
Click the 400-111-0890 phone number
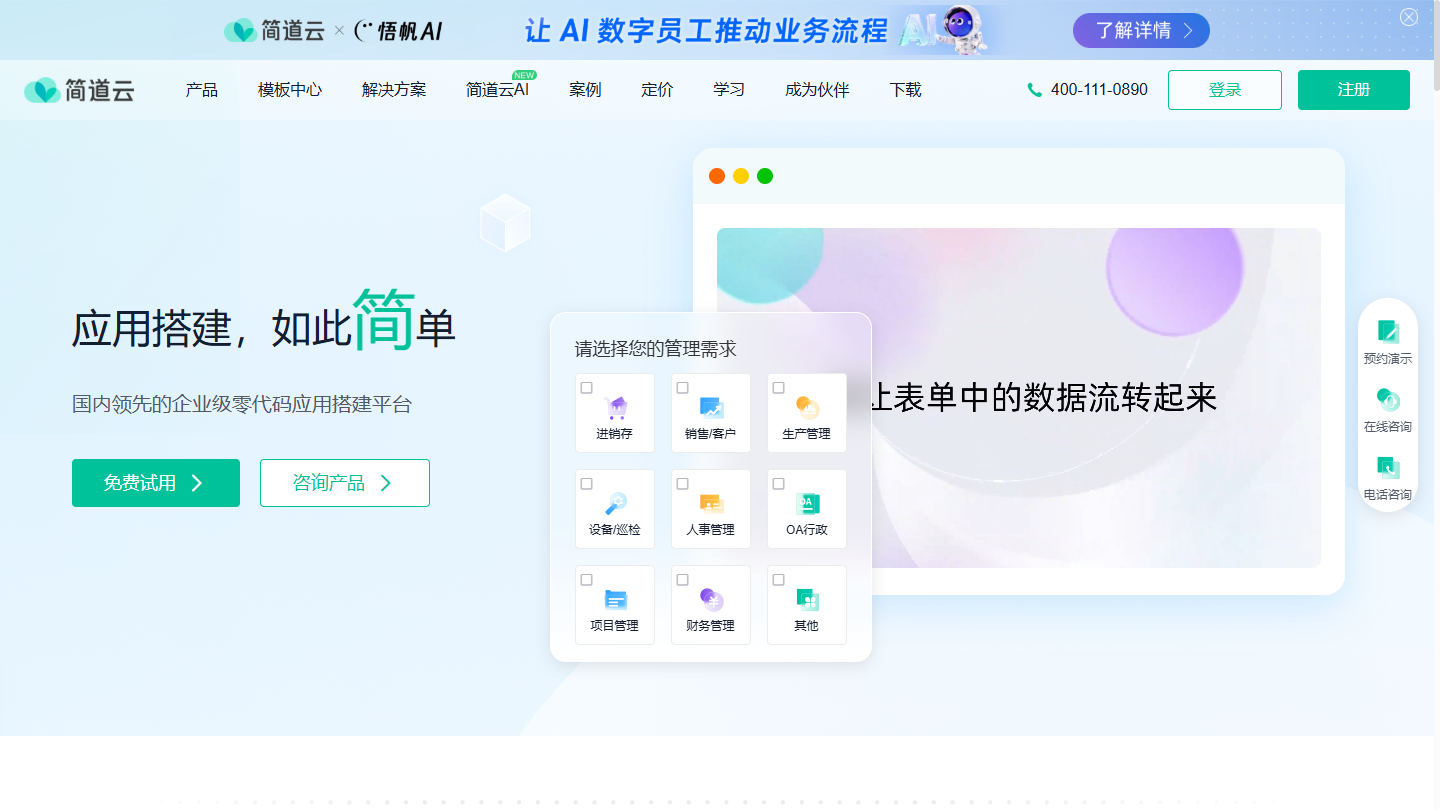point(1099,90)
